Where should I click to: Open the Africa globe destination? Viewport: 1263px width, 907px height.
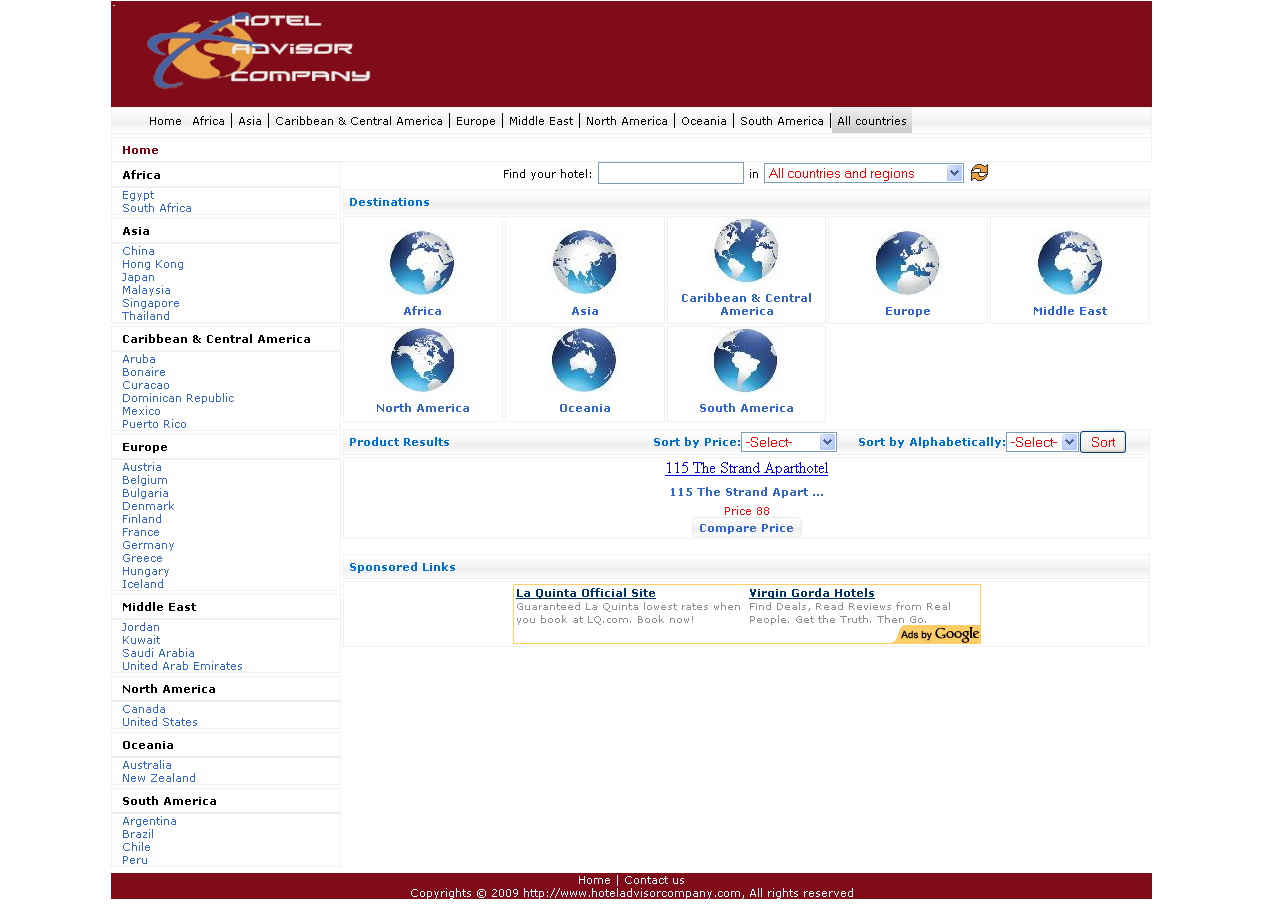(x=422, y=263)
